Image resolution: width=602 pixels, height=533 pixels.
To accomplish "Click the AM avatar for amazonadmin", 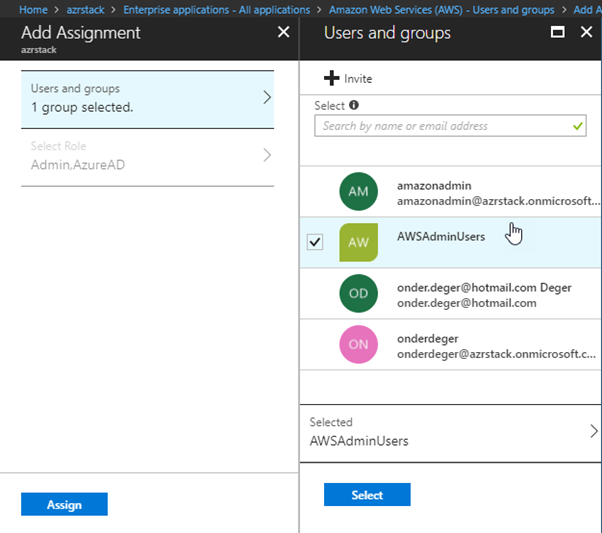I will (x=358, y=191).
